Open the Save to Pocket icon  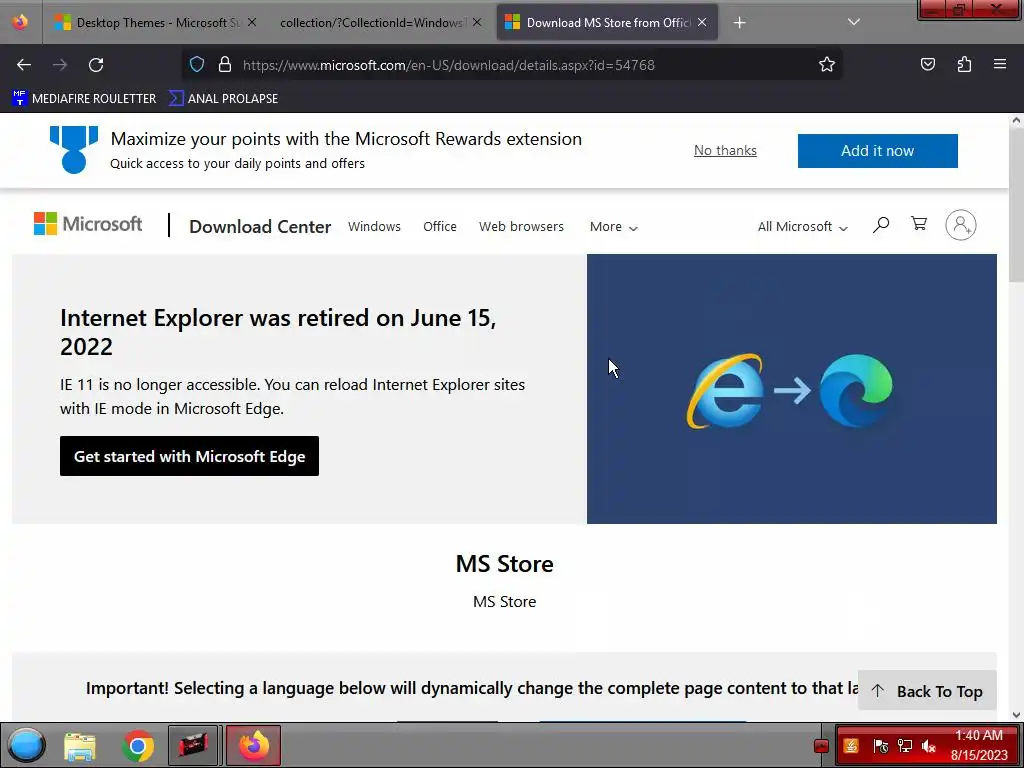click(x=927, y=64)
